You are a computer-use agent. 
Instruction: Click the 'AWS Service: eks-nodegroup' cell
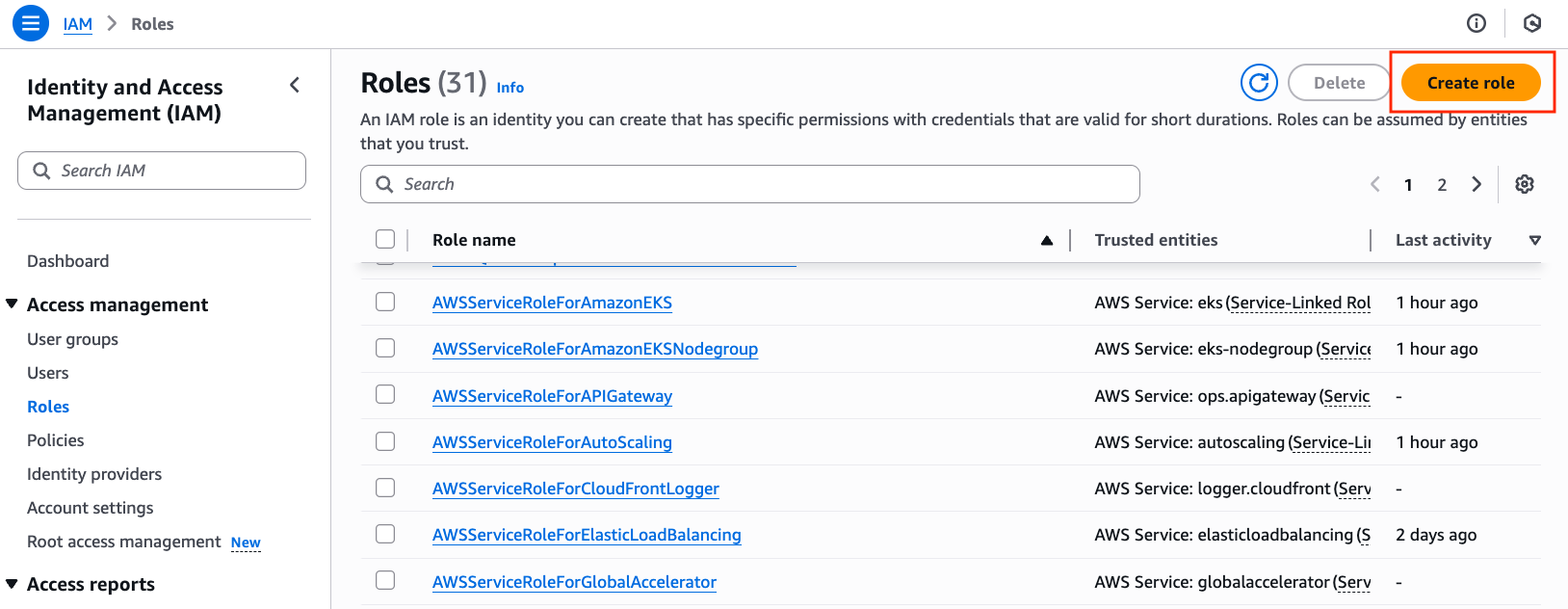pos(1233,349)
